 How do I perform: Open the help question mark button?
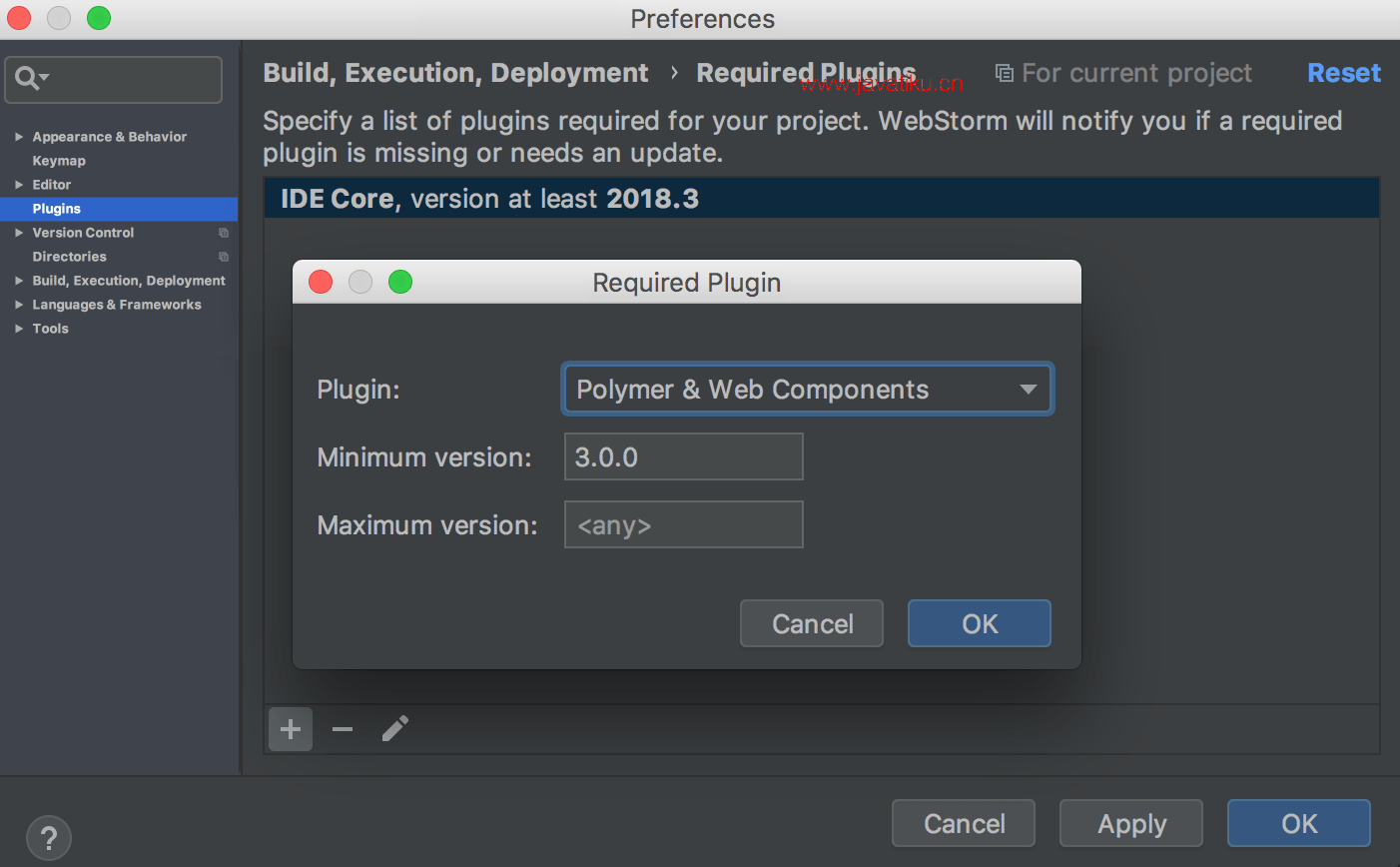(x=49, y=838)
